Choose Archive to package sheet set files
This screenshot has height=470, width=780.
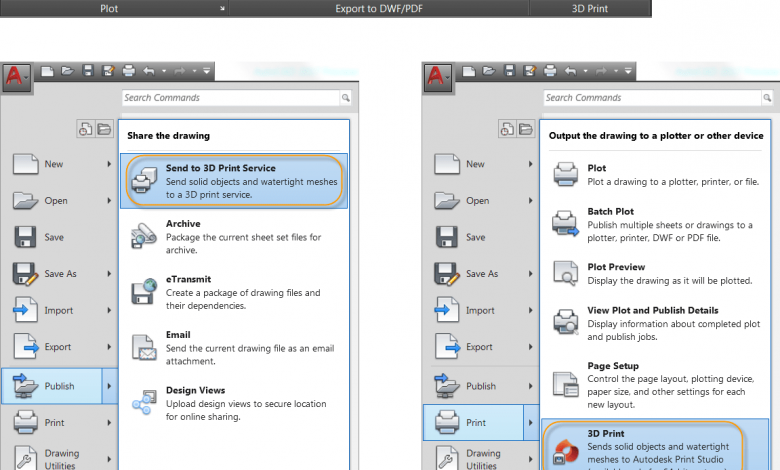click(x=234, y=236)
